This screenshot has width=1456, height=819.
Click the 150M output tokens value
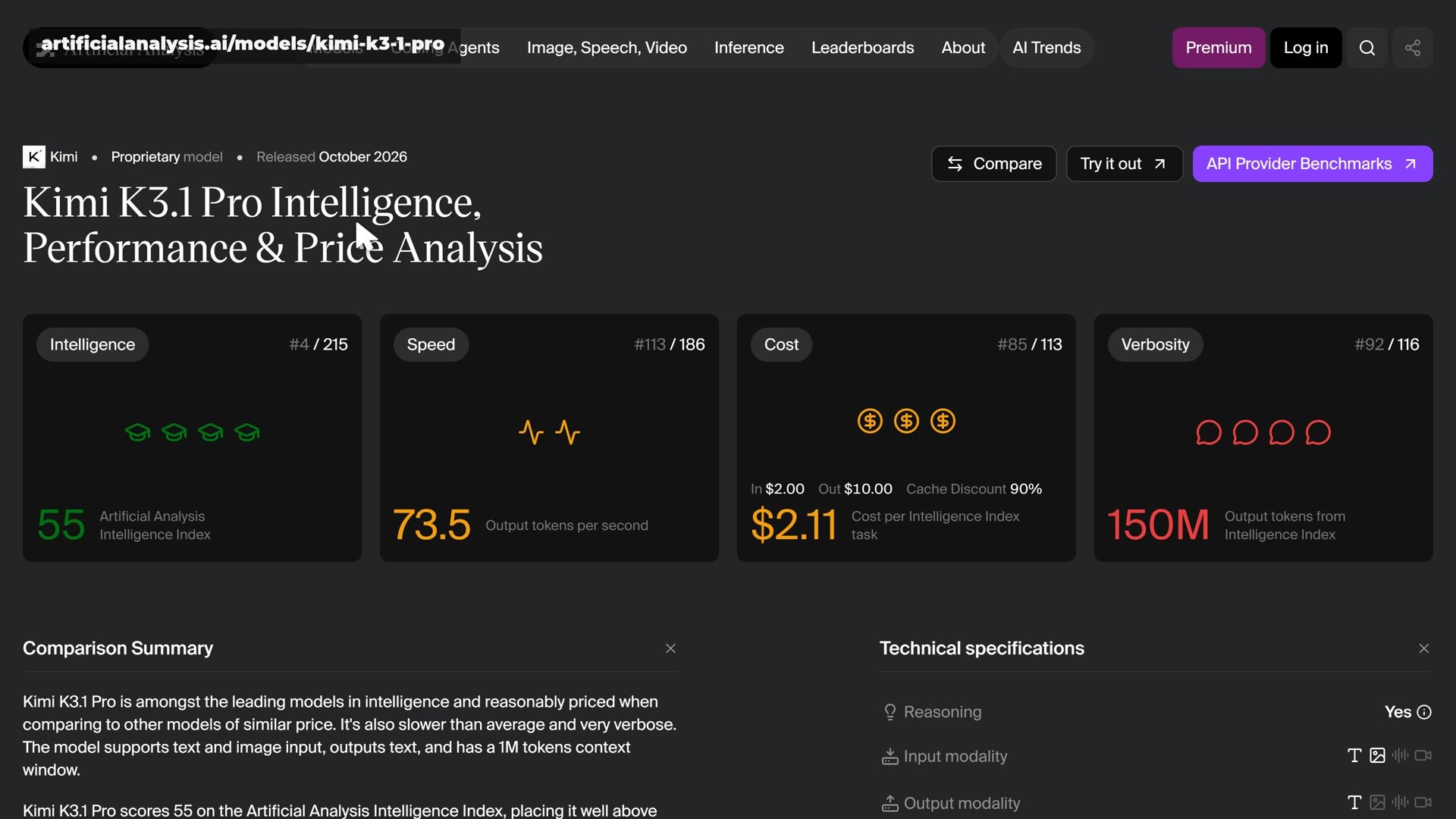point(1158,525)
